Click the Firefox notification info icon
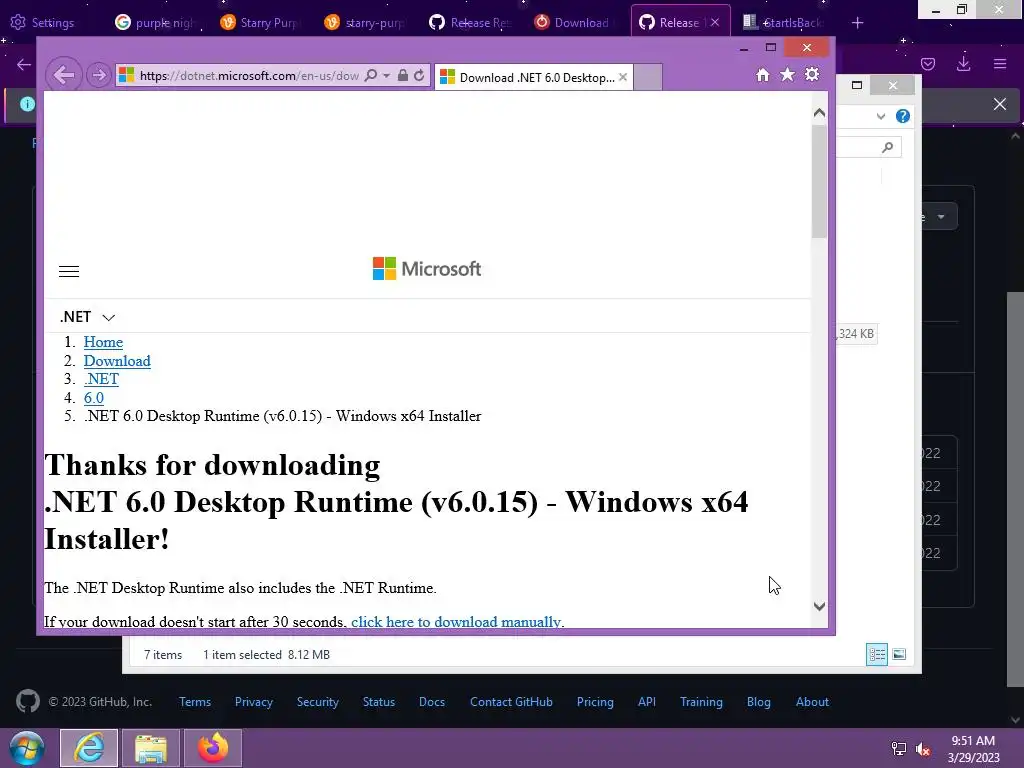The width and height of the screenshot is (1024, 768). pos(27,104)
